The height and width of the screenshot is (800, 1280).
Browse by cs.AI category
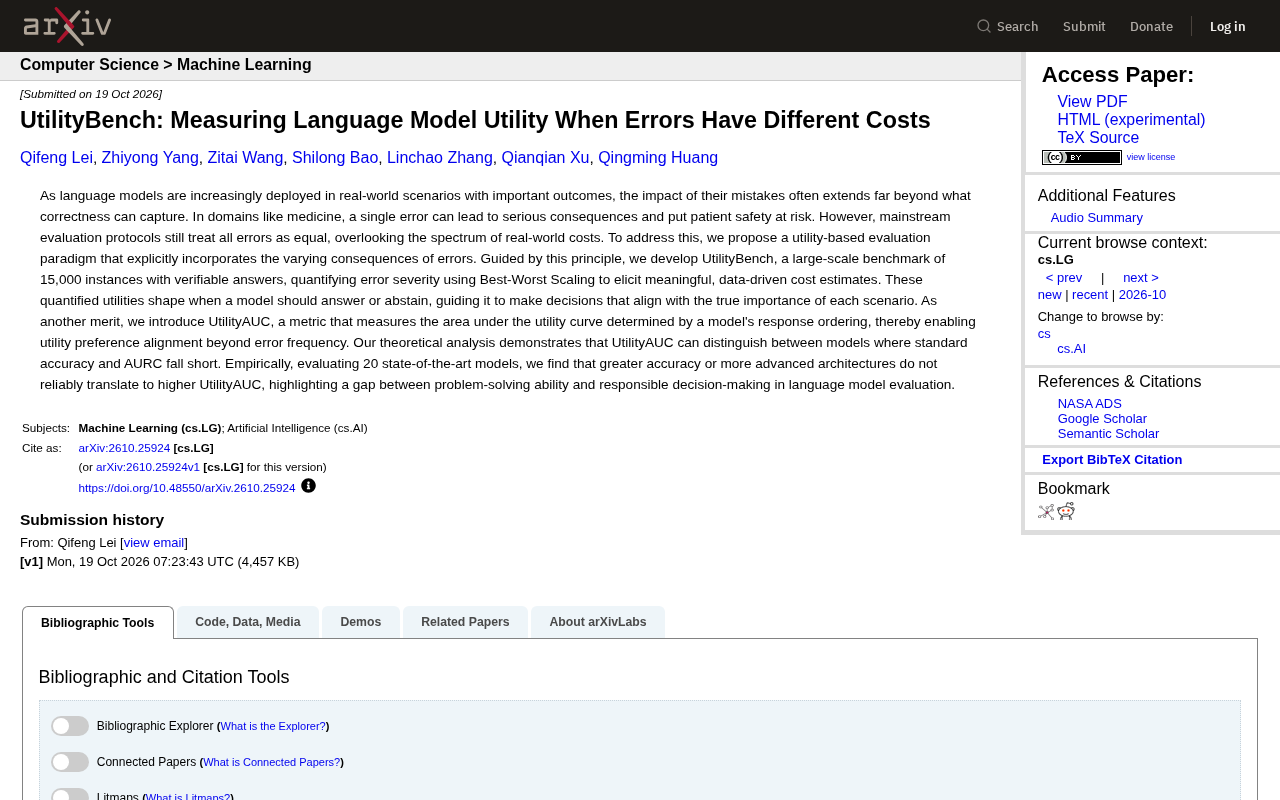tap(1072, 349)
